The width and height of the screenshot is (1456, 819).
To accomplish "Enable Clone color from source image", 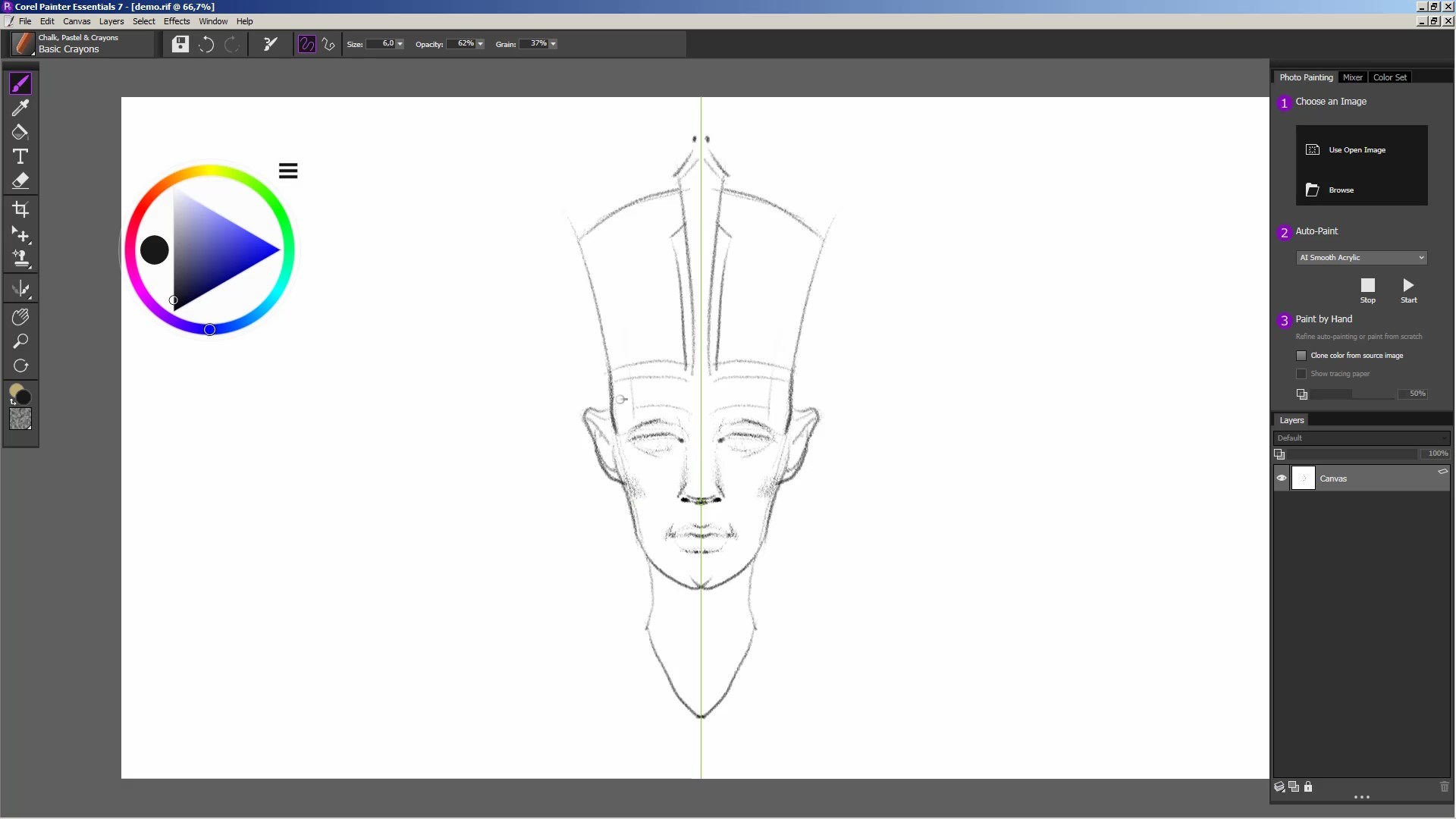I will [x=1301, y=356].
